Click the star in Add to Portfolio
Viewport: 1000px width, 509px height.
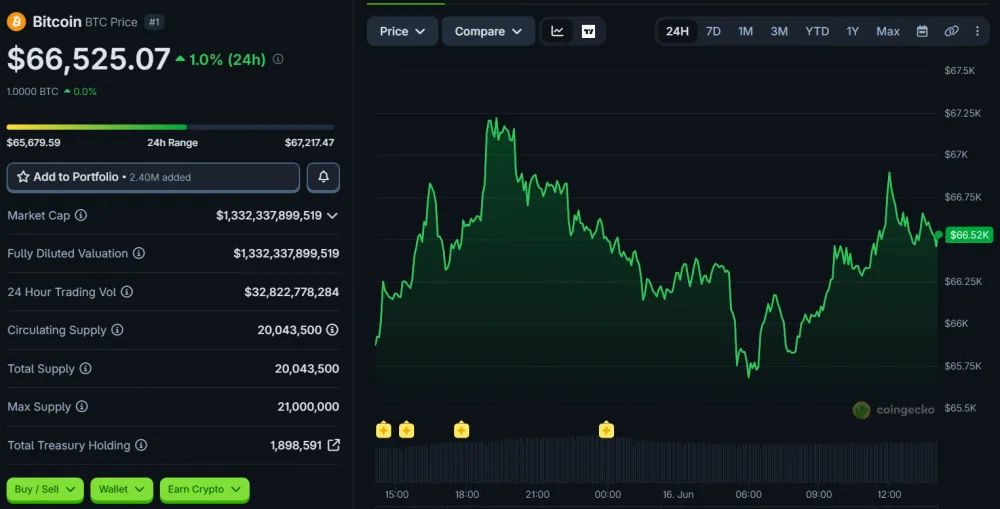(24, 177)
